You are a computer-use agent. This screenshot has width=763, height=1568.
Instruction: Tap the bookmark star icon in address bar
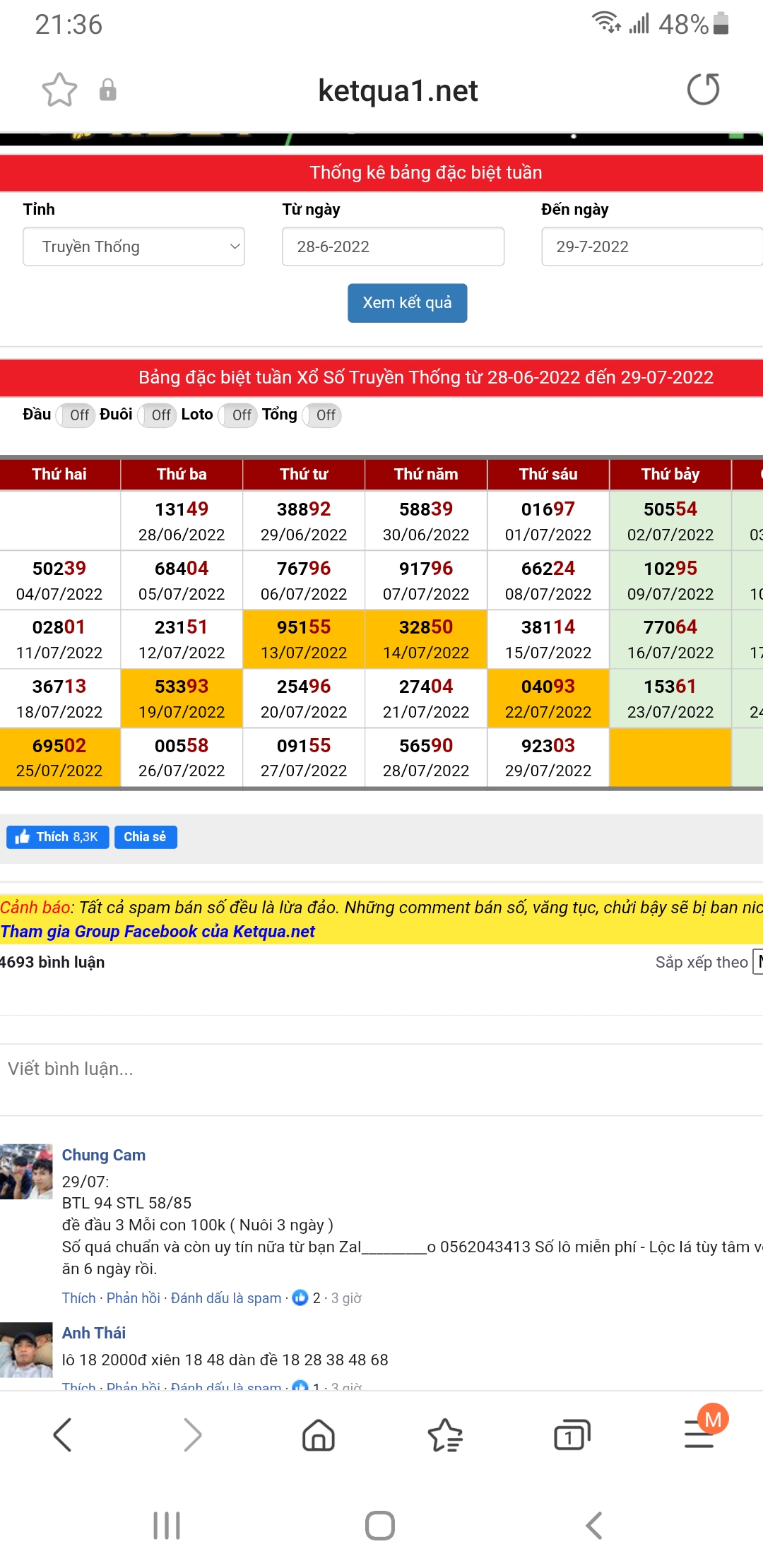(59, 90)
